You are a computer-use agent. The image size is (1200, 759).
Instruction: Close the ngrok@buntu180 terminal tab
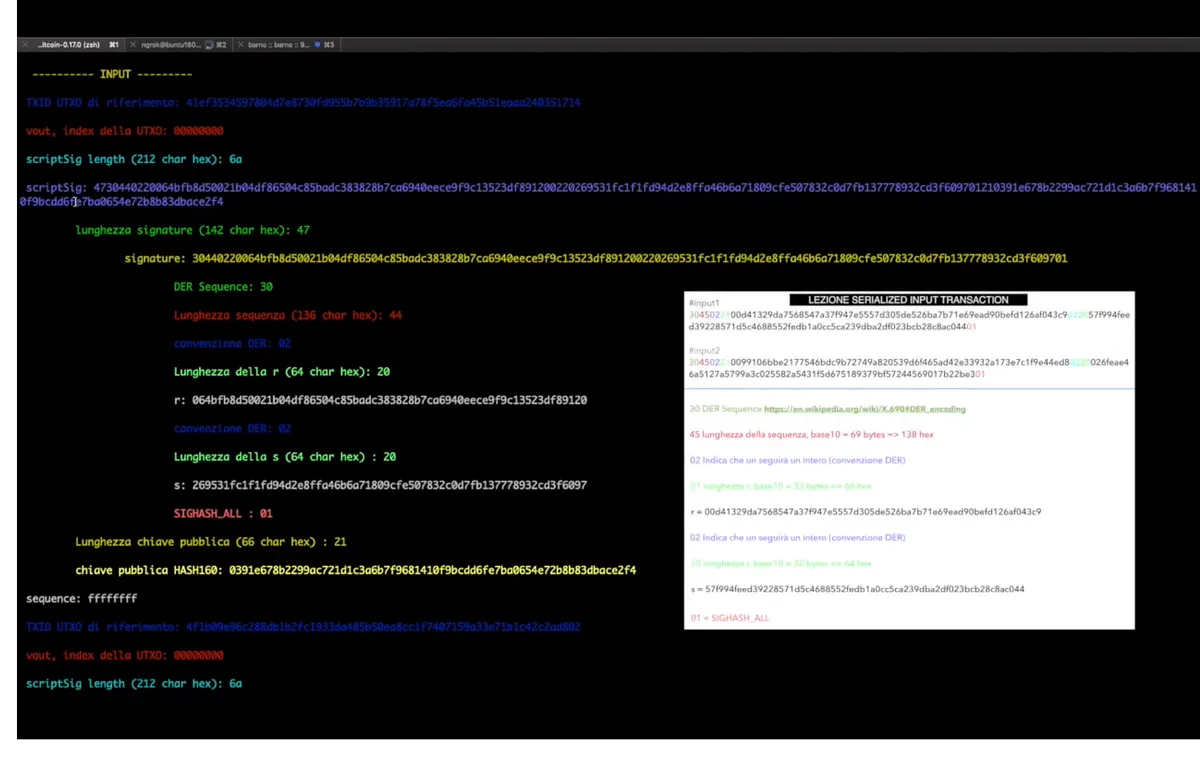132,45
